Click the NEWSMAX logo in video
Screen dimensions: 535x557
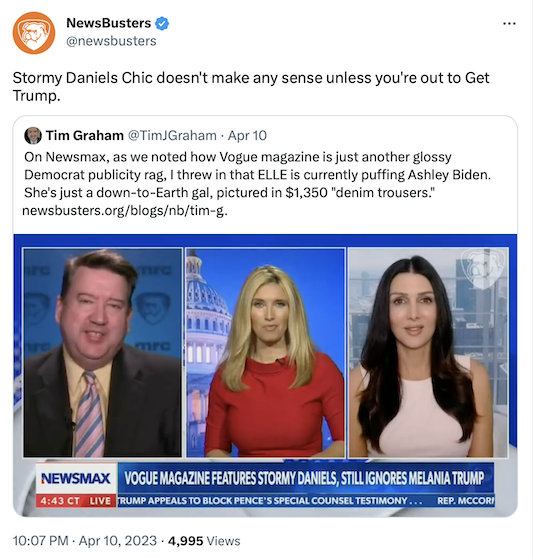click(x=76, y=478)
